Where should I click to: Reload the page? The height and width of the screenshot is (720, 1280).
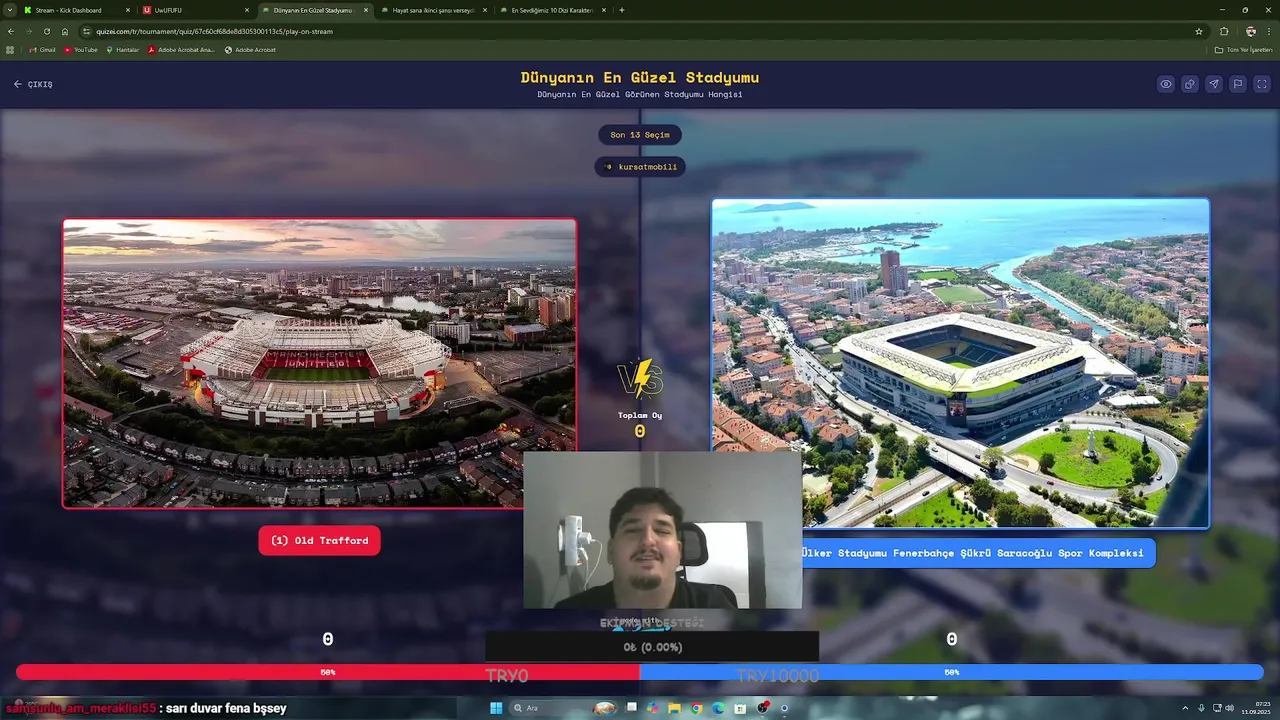47,31
